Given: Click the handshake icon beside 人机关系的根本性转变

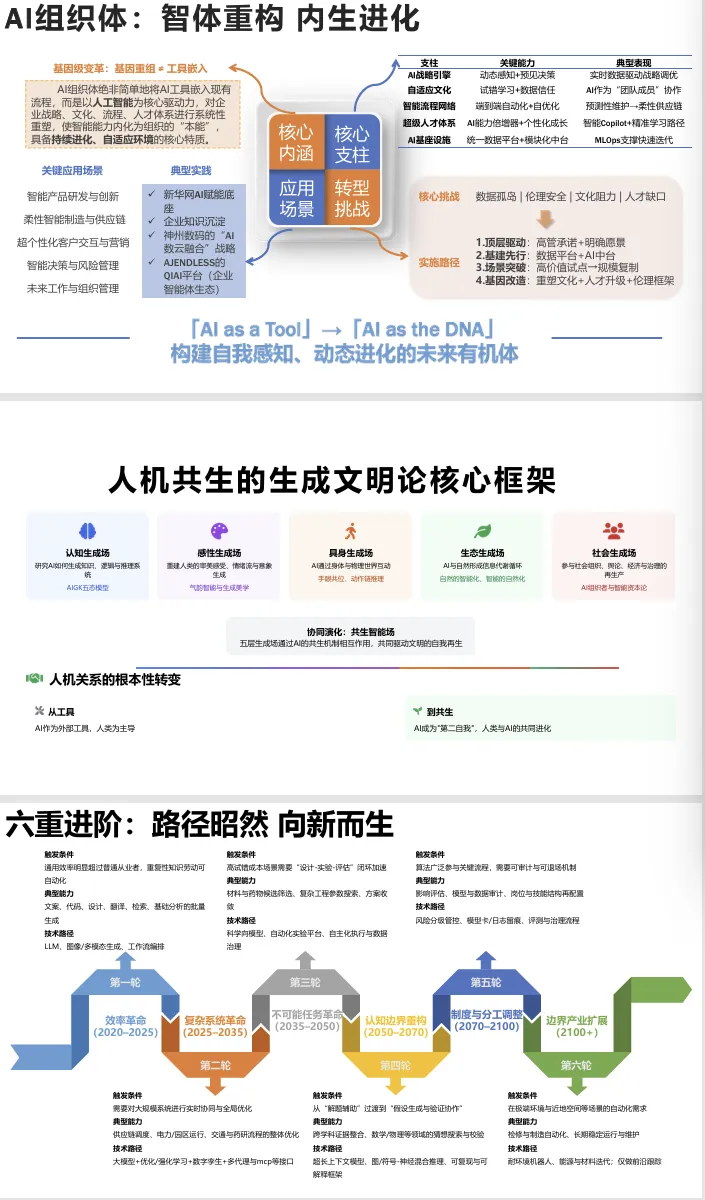Looking at the screenshot, I should pos(34,679).
